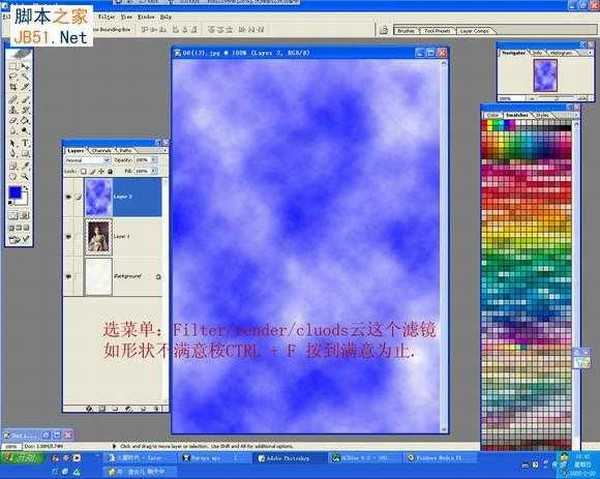Select the Healing Brush tool
Viewport: 600px width, 479px height.
pyautogui.click(x=13, y=99)
